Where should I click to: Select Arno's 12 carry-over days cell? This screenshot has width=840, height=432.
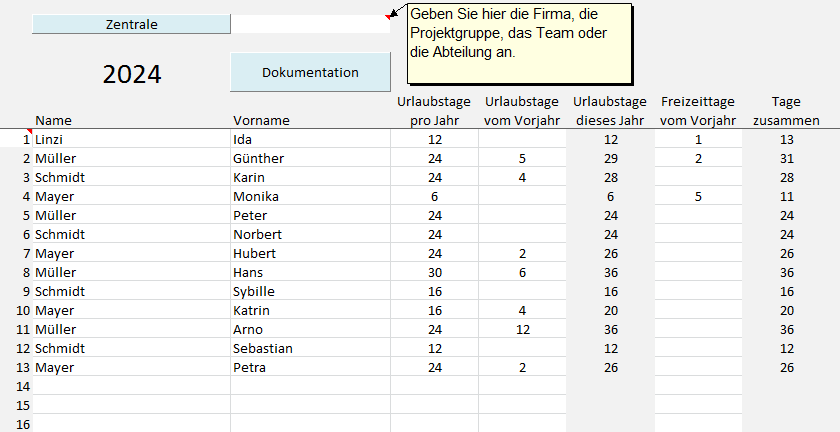(521, 329)
